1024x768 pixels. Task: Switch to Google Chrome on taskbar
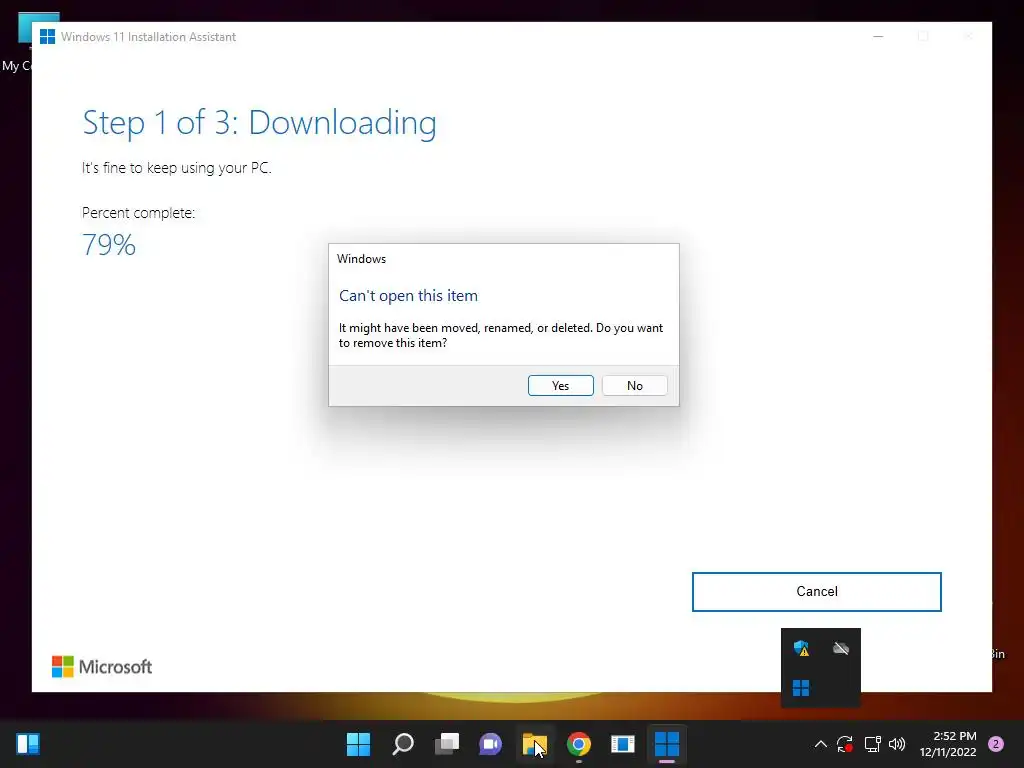(x=579, y=744)
